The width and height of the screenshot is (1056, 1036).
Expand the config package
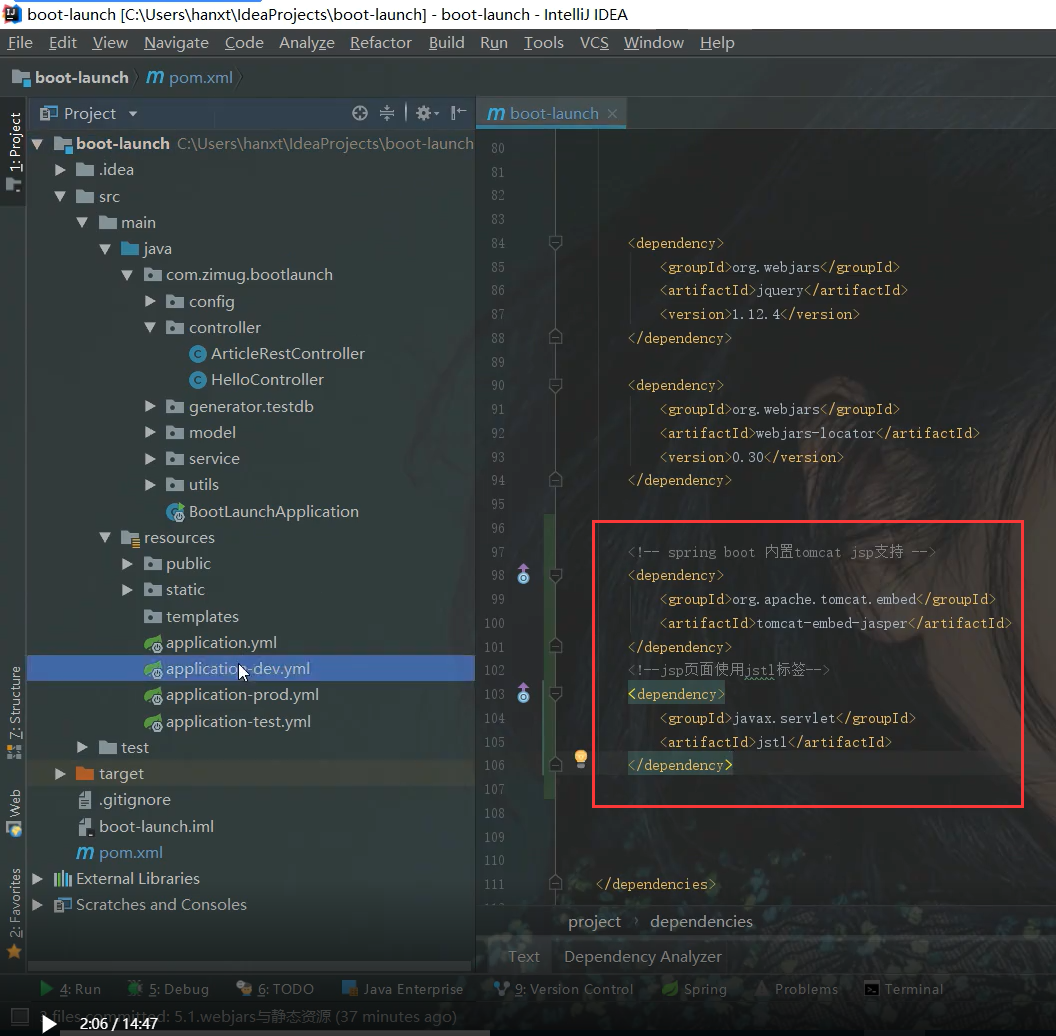150,301
